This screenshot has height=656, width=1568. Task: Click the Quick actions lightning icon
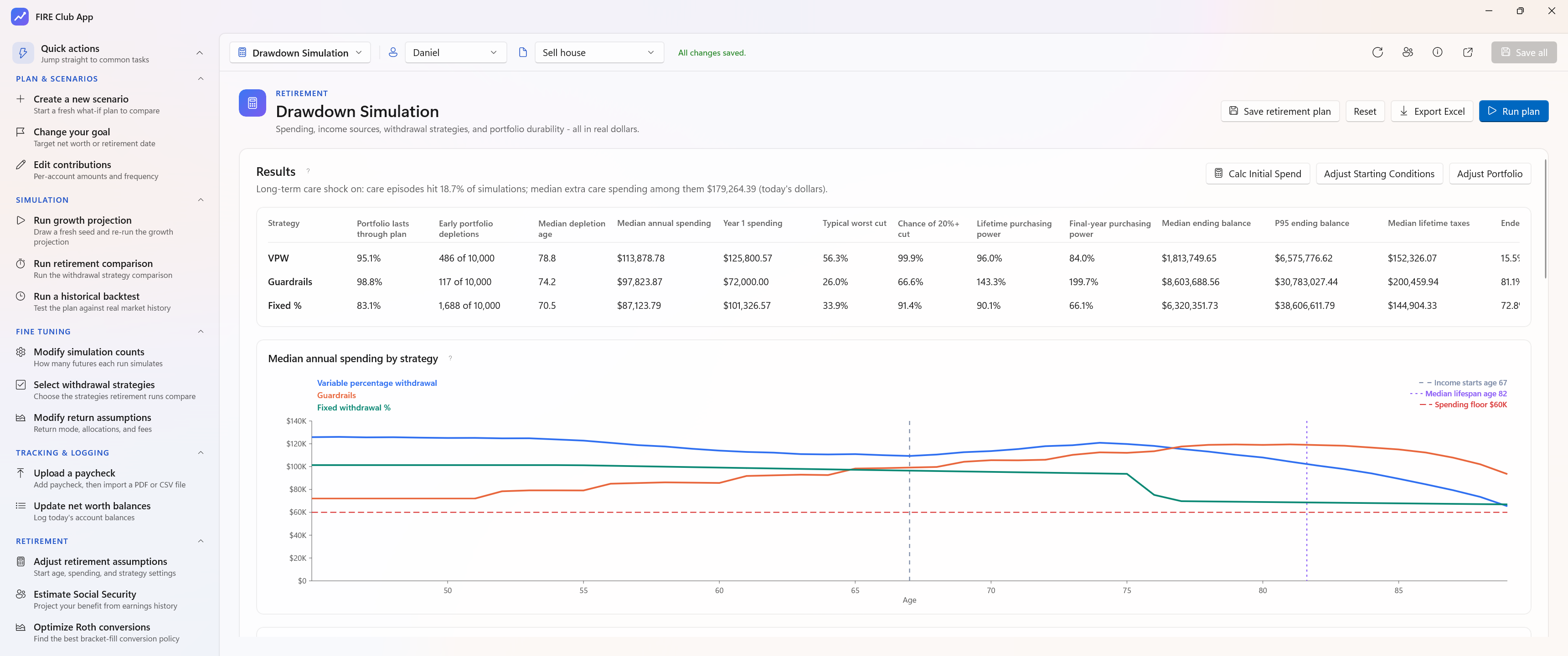23,53
